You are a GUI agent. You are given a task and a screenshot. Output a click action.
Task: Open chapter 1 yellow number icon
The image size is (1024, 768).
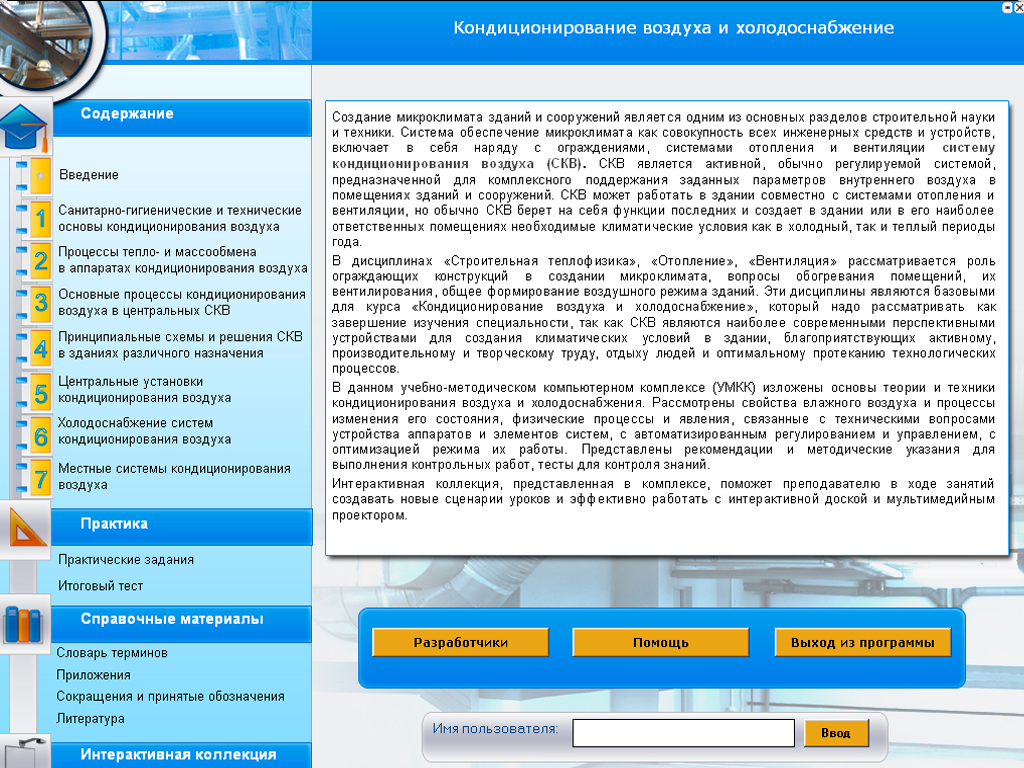click(x=40, y=219)
